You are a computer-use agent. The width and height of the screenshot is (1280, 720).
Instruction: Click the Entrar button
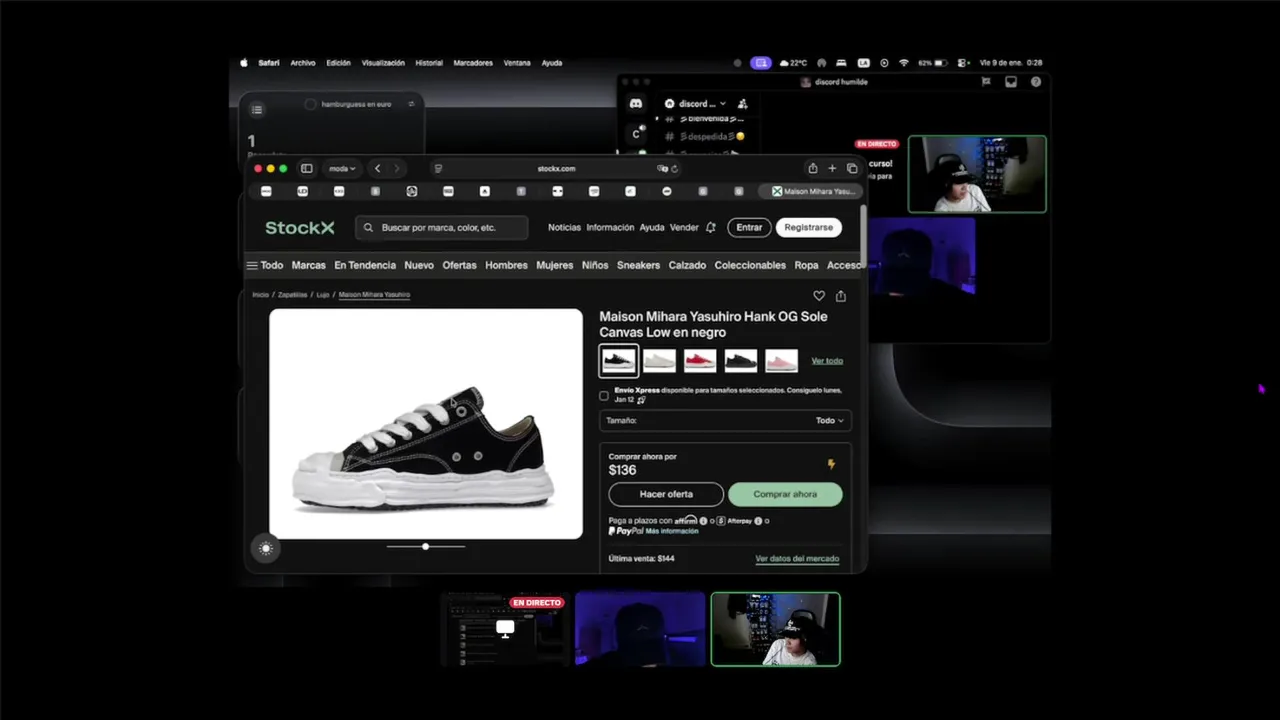pos(749,228)
